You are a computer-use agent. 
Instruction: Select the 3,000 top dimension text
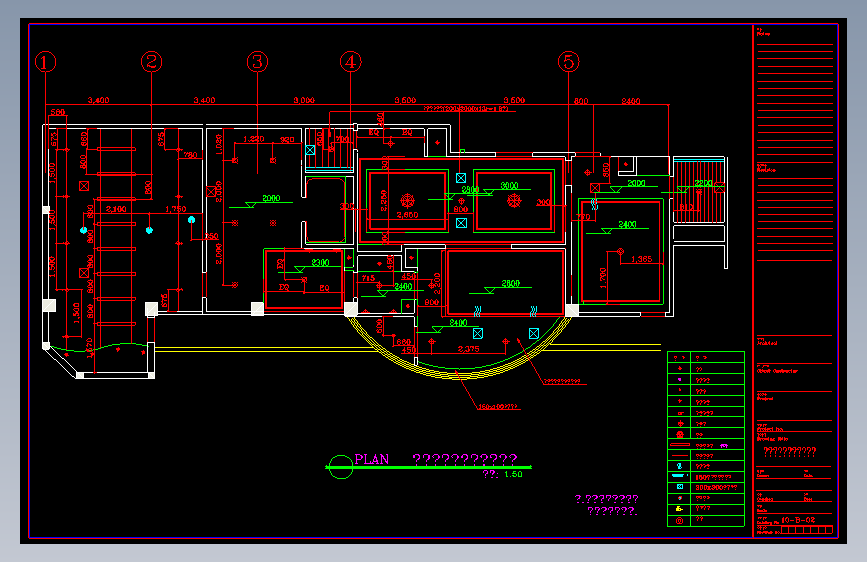point(304,100)
